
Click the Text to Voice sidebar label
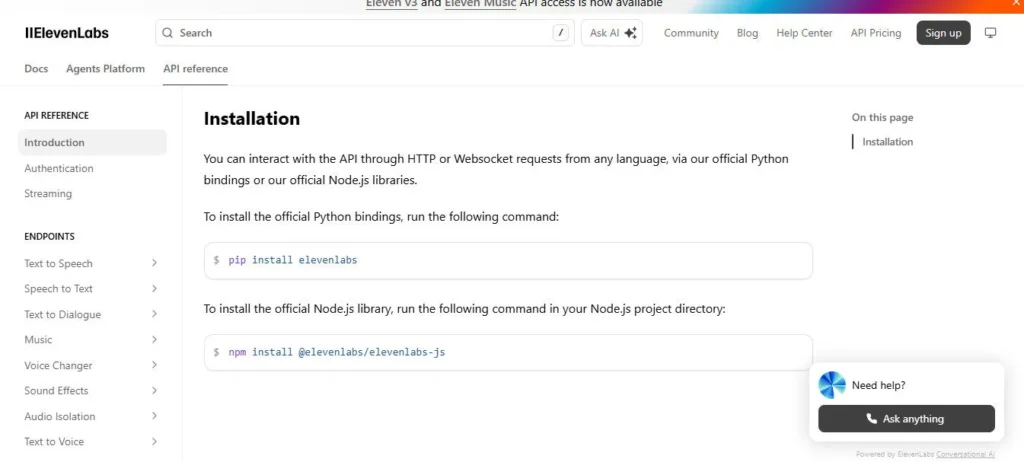click(54, 442)
